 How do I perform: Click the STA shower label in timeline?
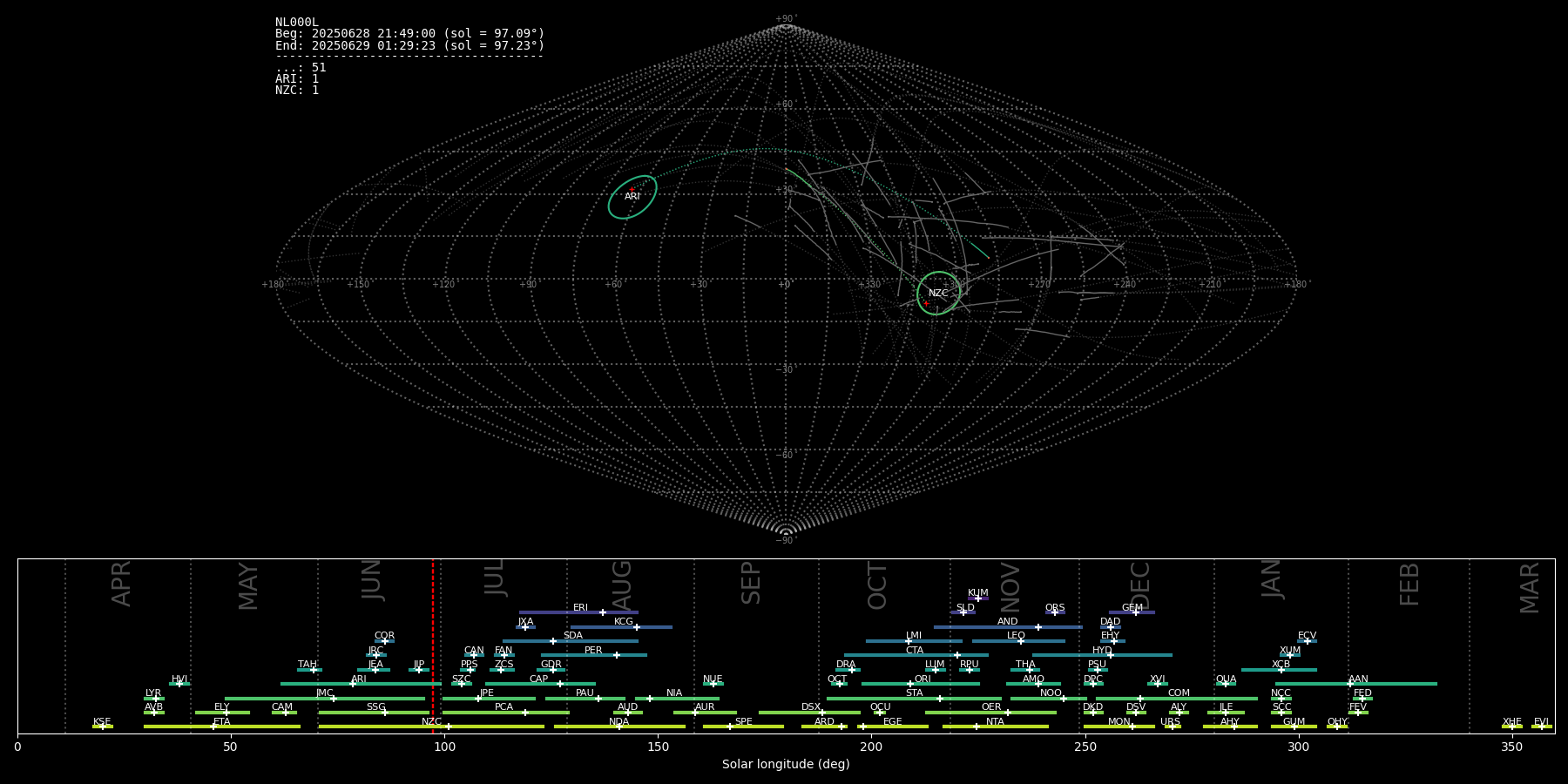pos(914,693)
